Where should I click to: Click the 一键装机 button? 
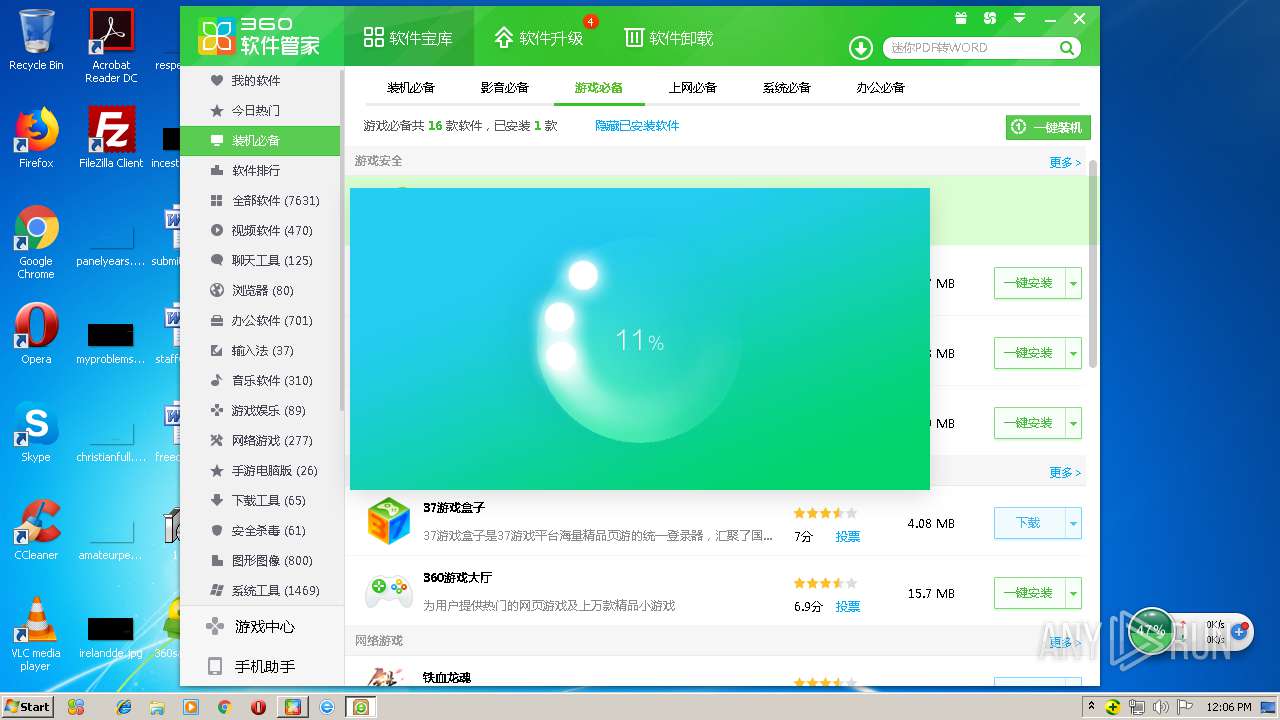coord(1048,127)
